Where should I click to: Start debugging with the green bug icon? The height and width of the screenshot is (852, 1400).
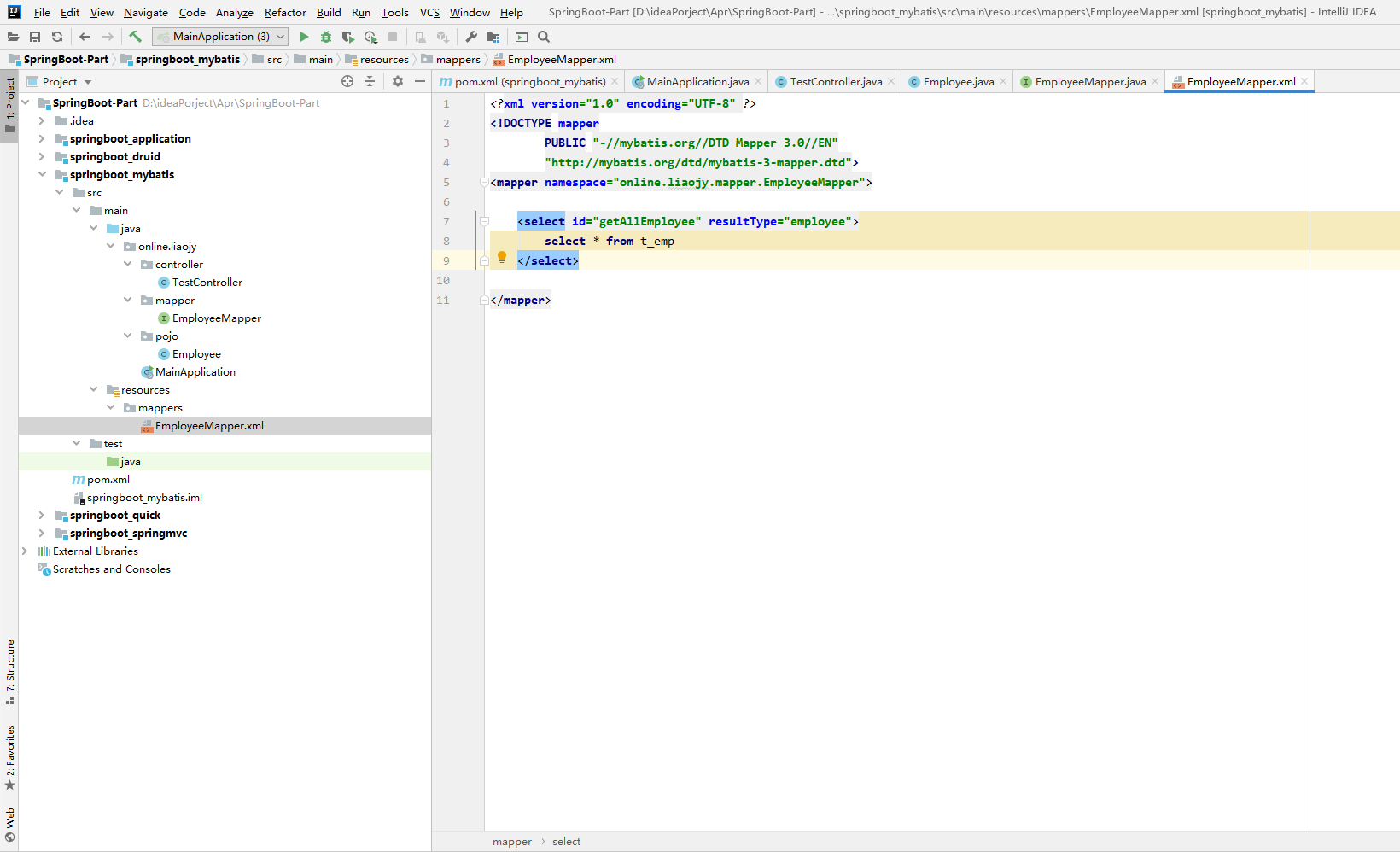(326, 37)
